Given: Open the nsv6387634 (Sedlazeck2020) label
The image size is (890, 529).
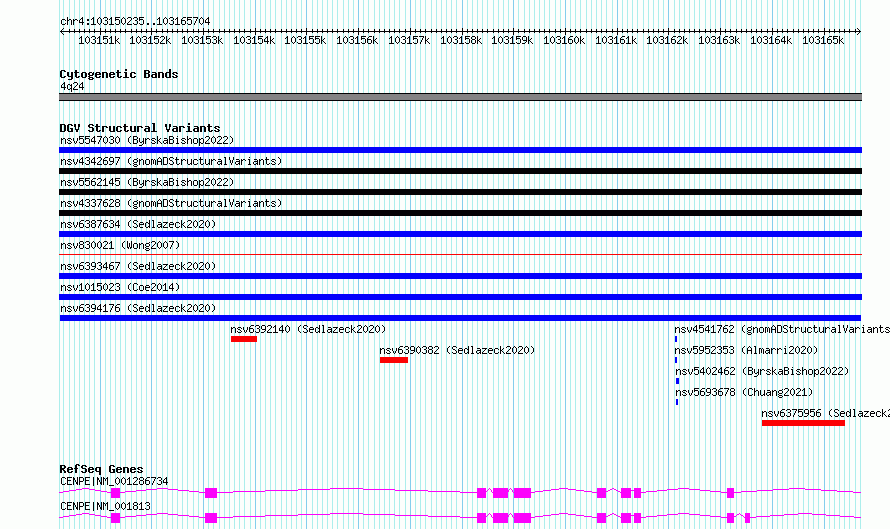Looking at the screenshot, I should tap(138, 224).
